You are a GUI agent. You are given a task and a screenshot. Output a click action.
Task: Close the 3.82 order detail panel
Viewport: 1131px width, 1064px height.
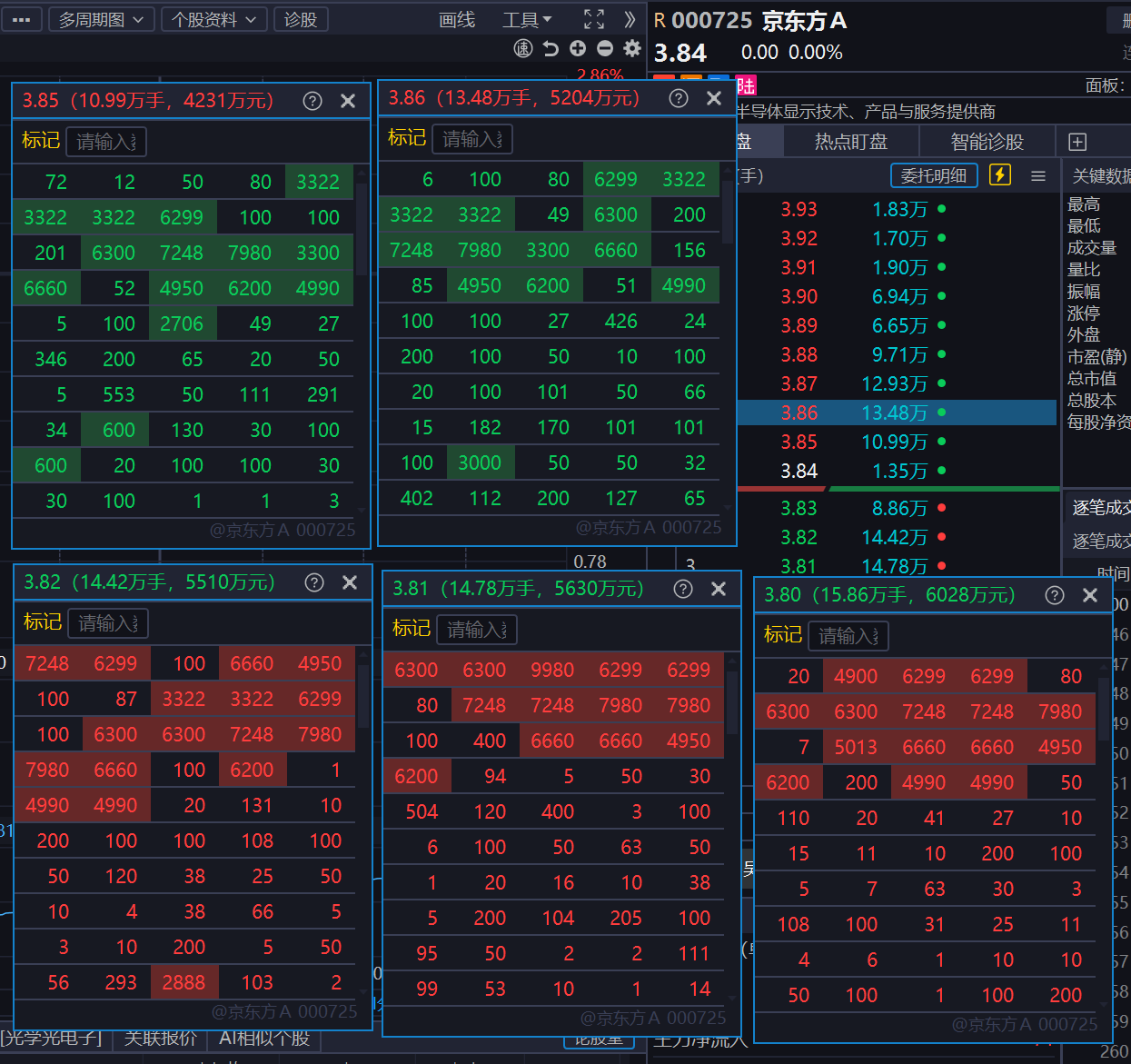pos(350,582)
